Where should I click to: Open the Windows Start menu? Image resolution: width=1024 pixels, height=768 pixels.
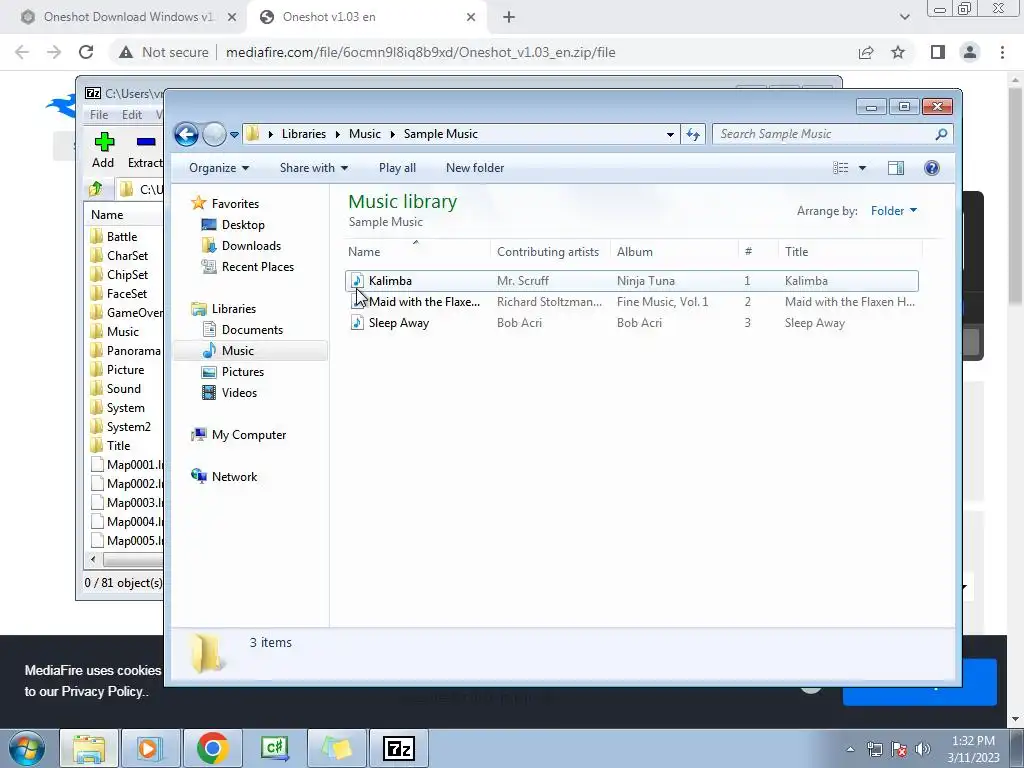point(26,748)
